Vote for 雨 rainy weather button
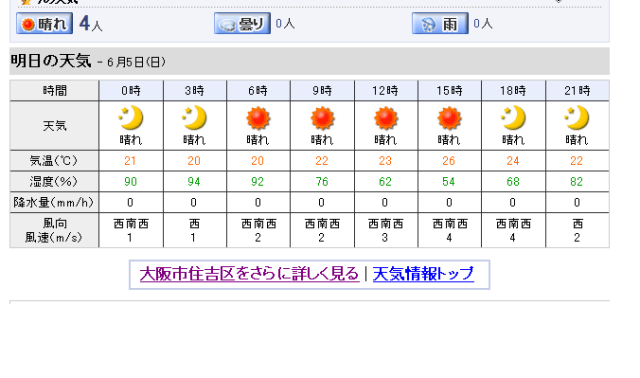Image resolution: width=640 pixels, height=378 pixels. click(x=440, y=23)
